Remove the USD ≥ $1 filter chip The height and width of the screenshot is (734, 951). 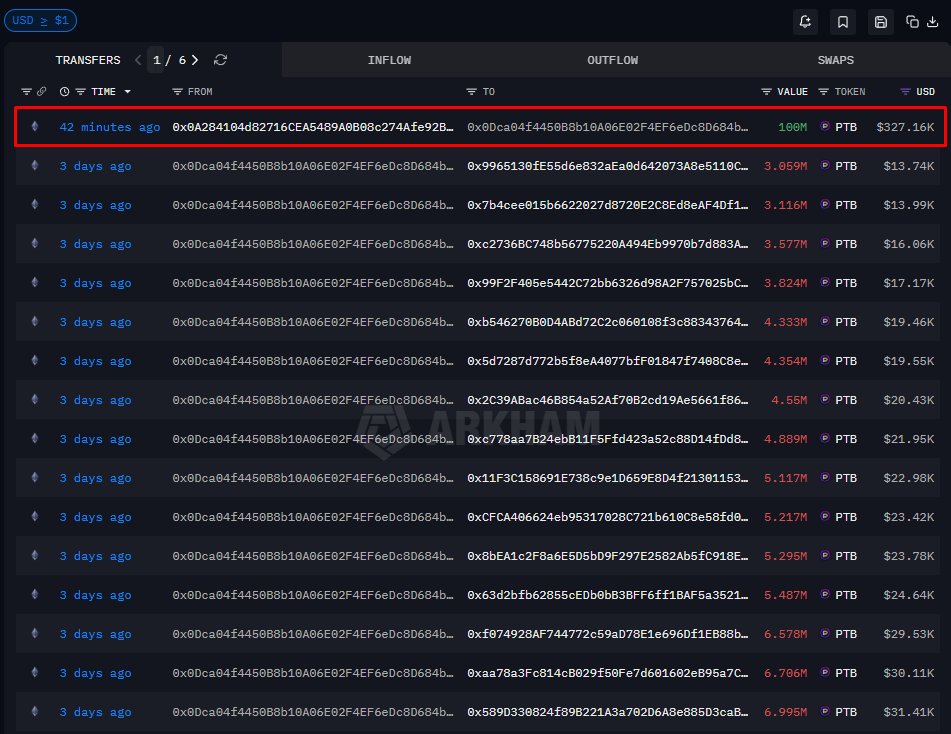click(x=40, y=20)
